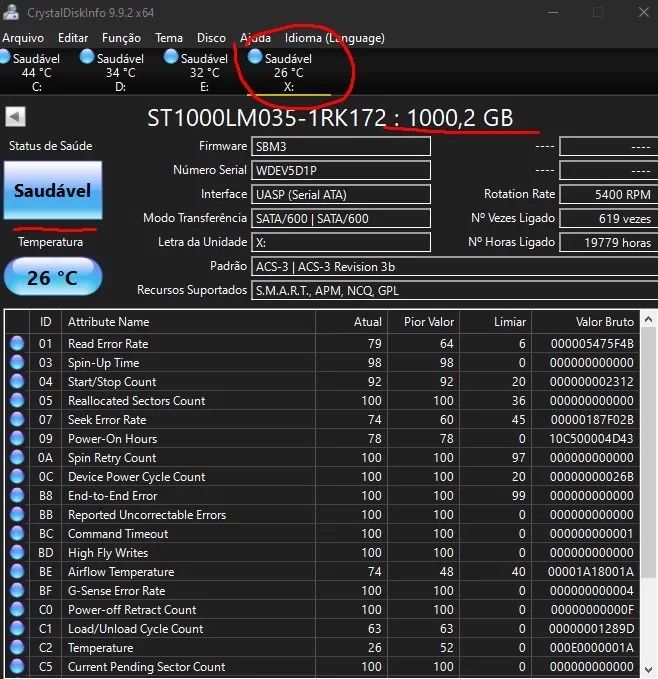Click the status orb for Current Pending Sector Count

pos(17,666)
